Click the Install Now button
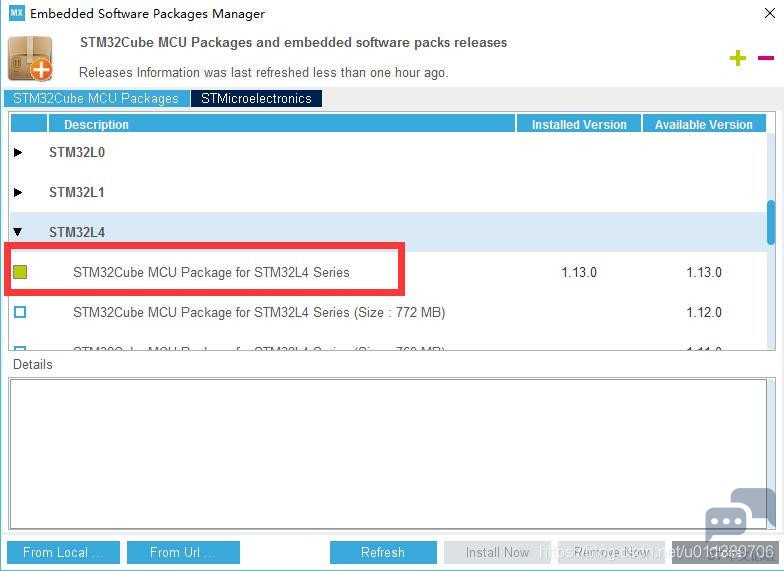This screenshot has width=784, height=571. point(497,552)
